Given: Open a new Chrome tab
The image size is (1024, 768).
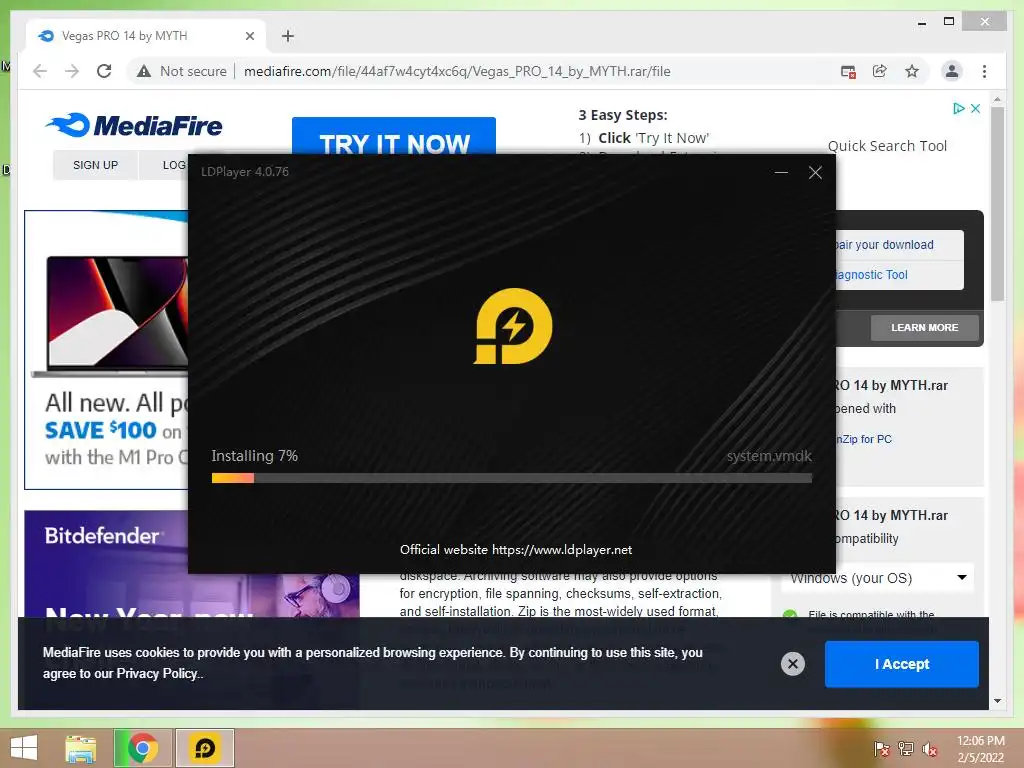Looking at the screenshot, I should [x=288, y=36].
